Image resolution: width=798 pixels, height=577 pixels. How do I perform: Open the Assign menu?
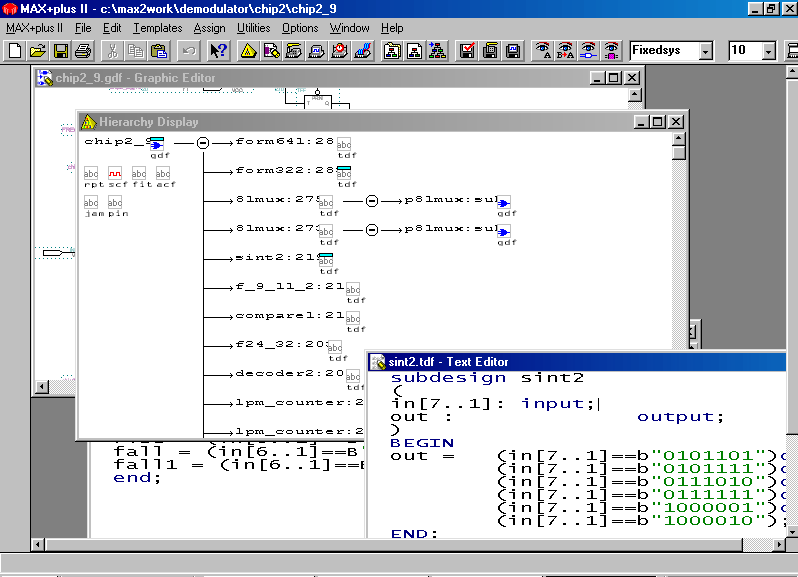209,28
